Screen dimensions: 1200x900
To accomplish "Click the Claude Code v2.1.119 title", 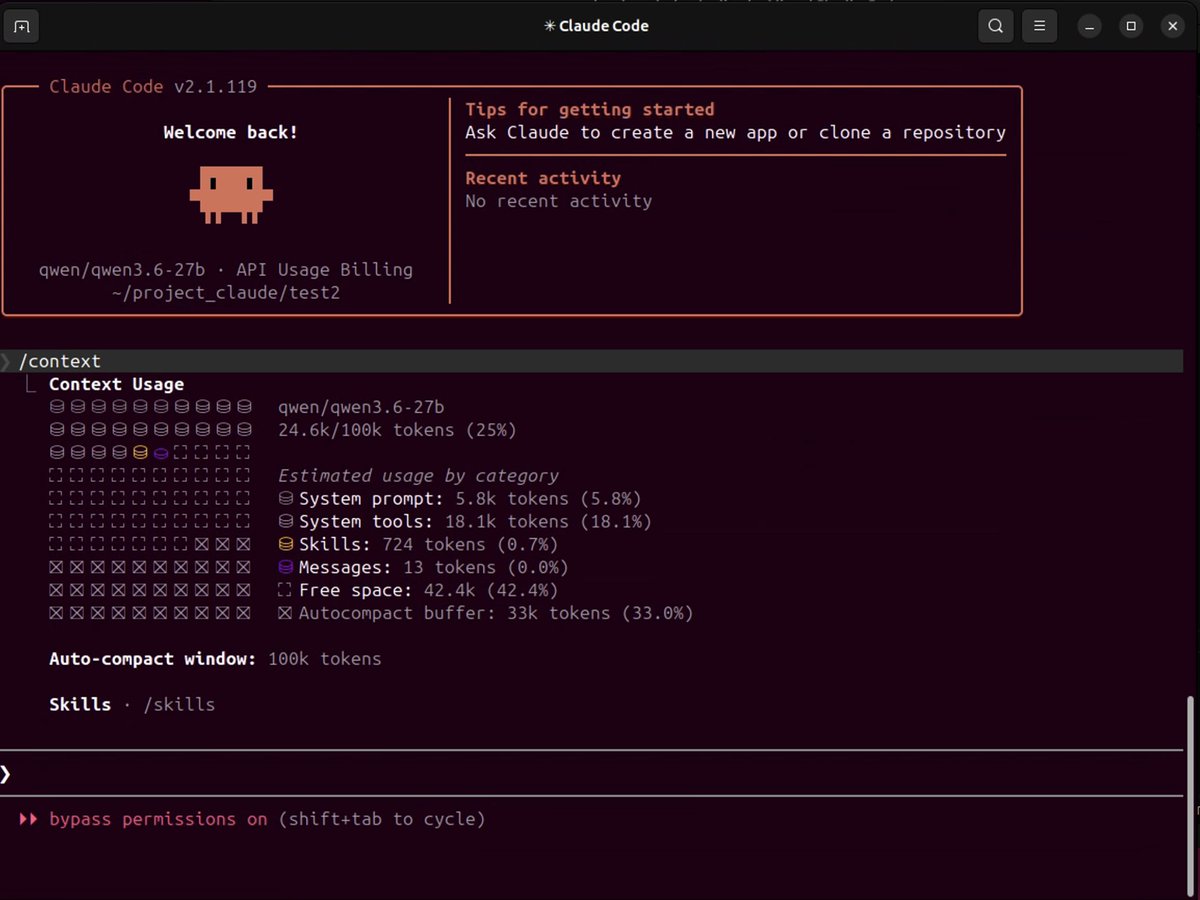I will coord(153,87).
